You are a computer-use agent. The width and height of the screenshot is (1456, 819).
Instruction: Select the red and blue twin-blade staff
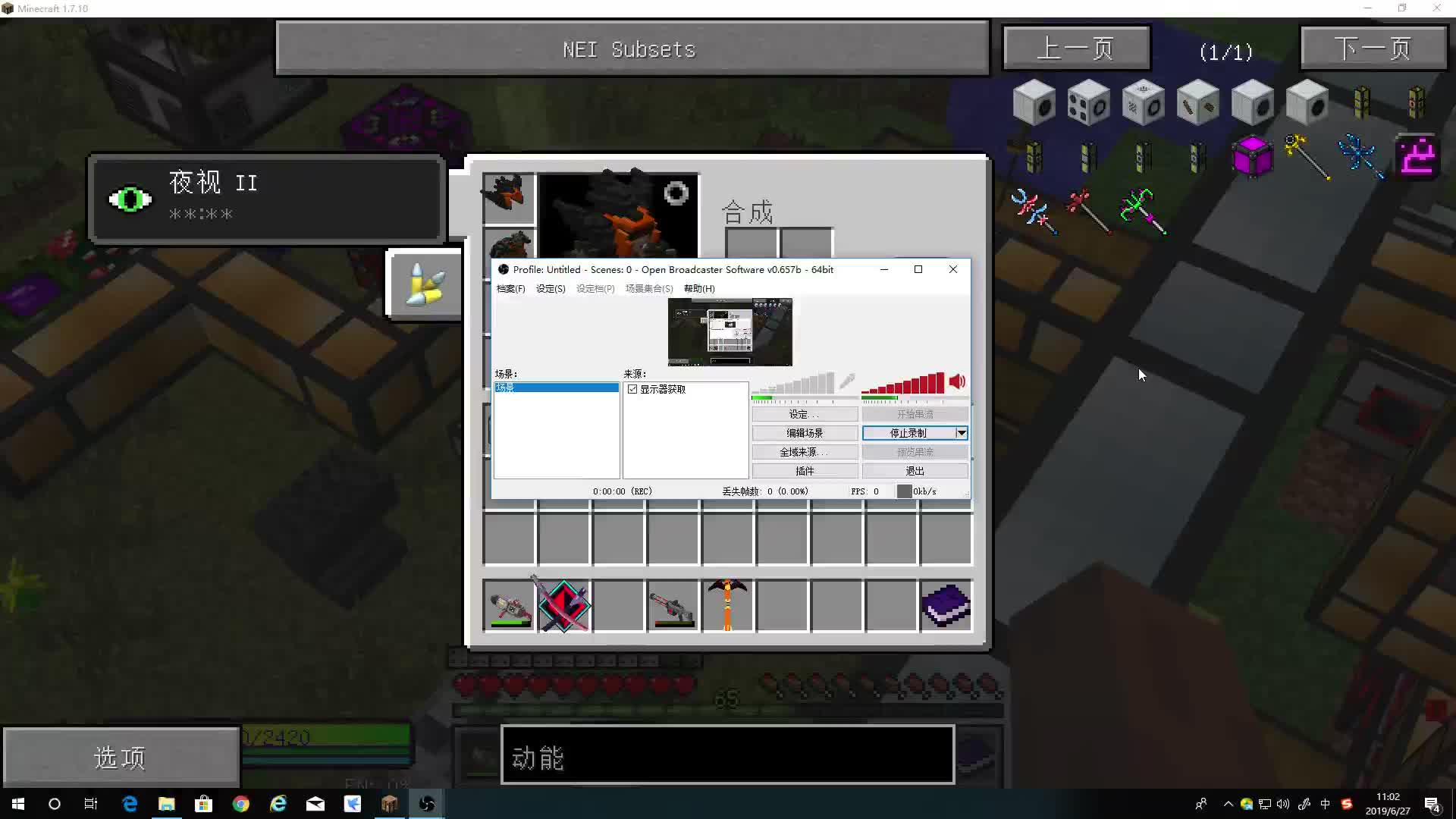[1033, 212]
